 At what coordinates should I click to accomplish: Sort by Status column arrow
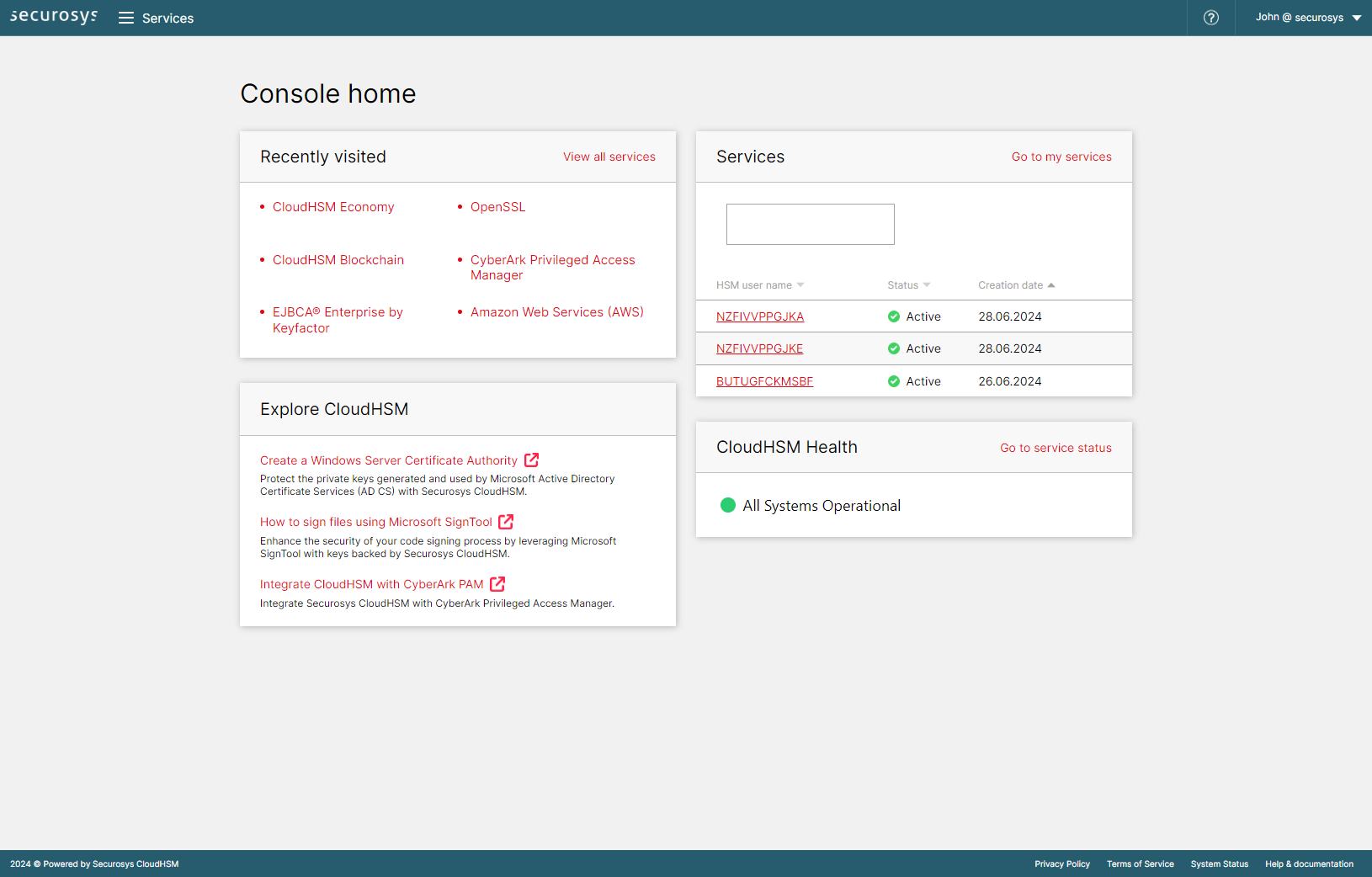click(926, 285)
